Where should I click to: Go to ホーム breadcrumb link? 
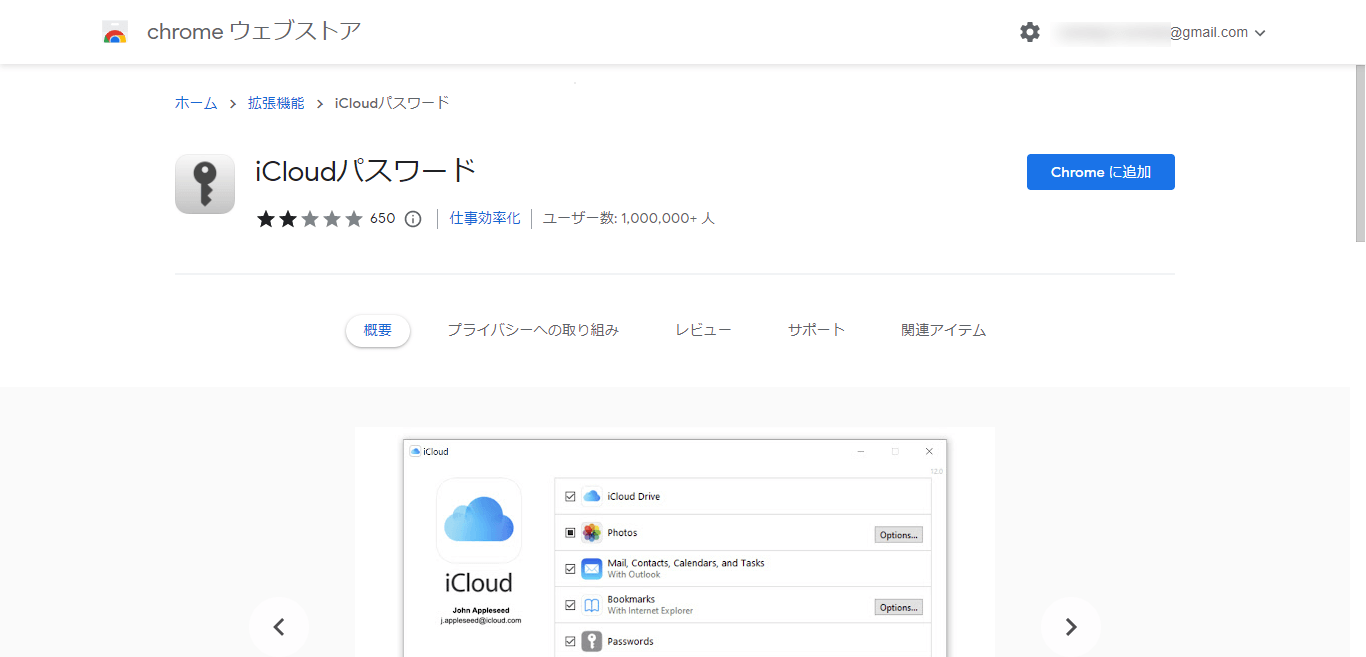[x=196, y=103]
